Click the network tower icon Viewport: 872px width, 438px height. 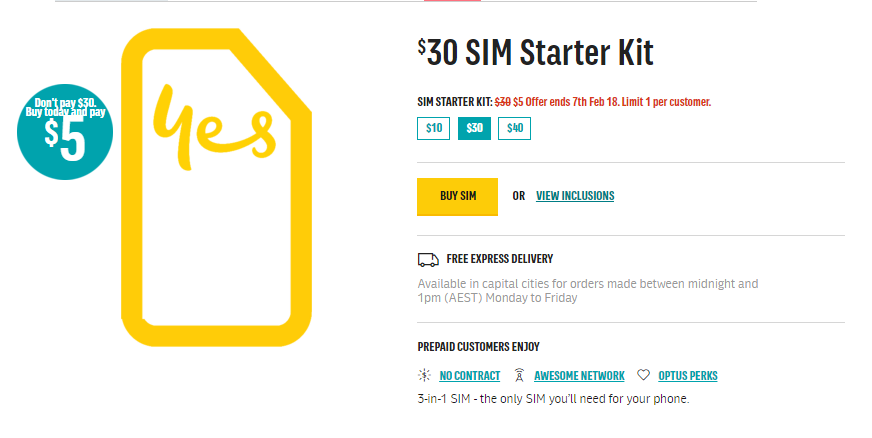pyautogui.click(x=519, y=376)
